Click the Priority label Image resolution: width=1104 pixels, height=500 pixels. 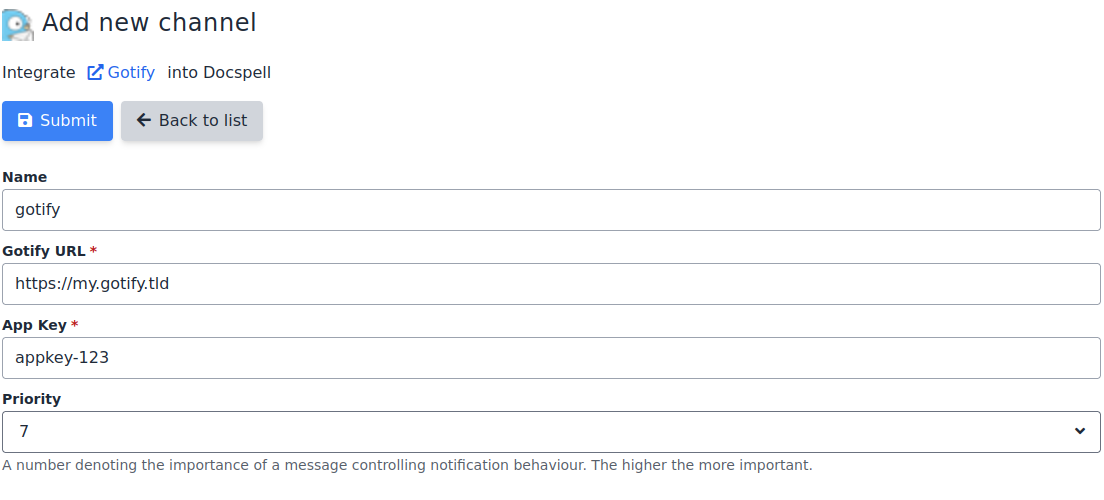click(32, 399)
